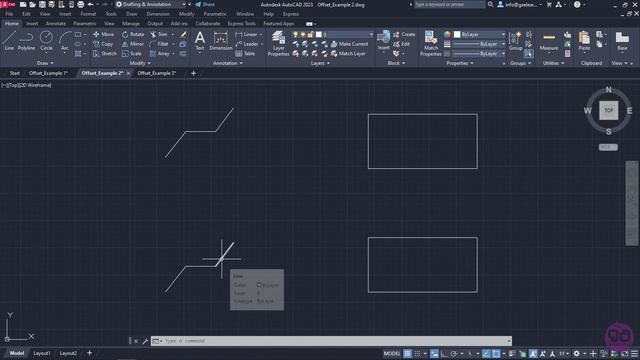Click the Erase tool icon
Viewport: 640px width, 360px height.
click(183, 34)
